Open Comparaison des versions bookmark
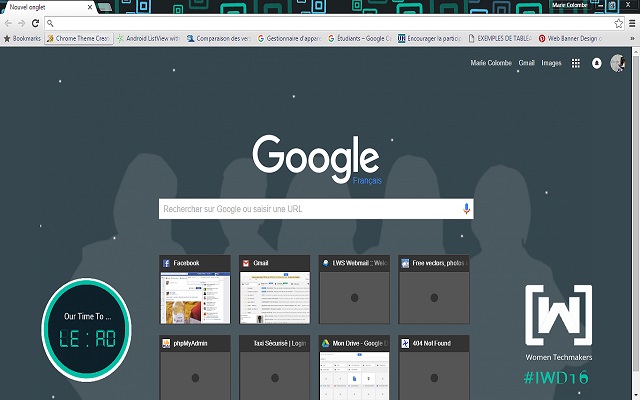 click(218, 38)
